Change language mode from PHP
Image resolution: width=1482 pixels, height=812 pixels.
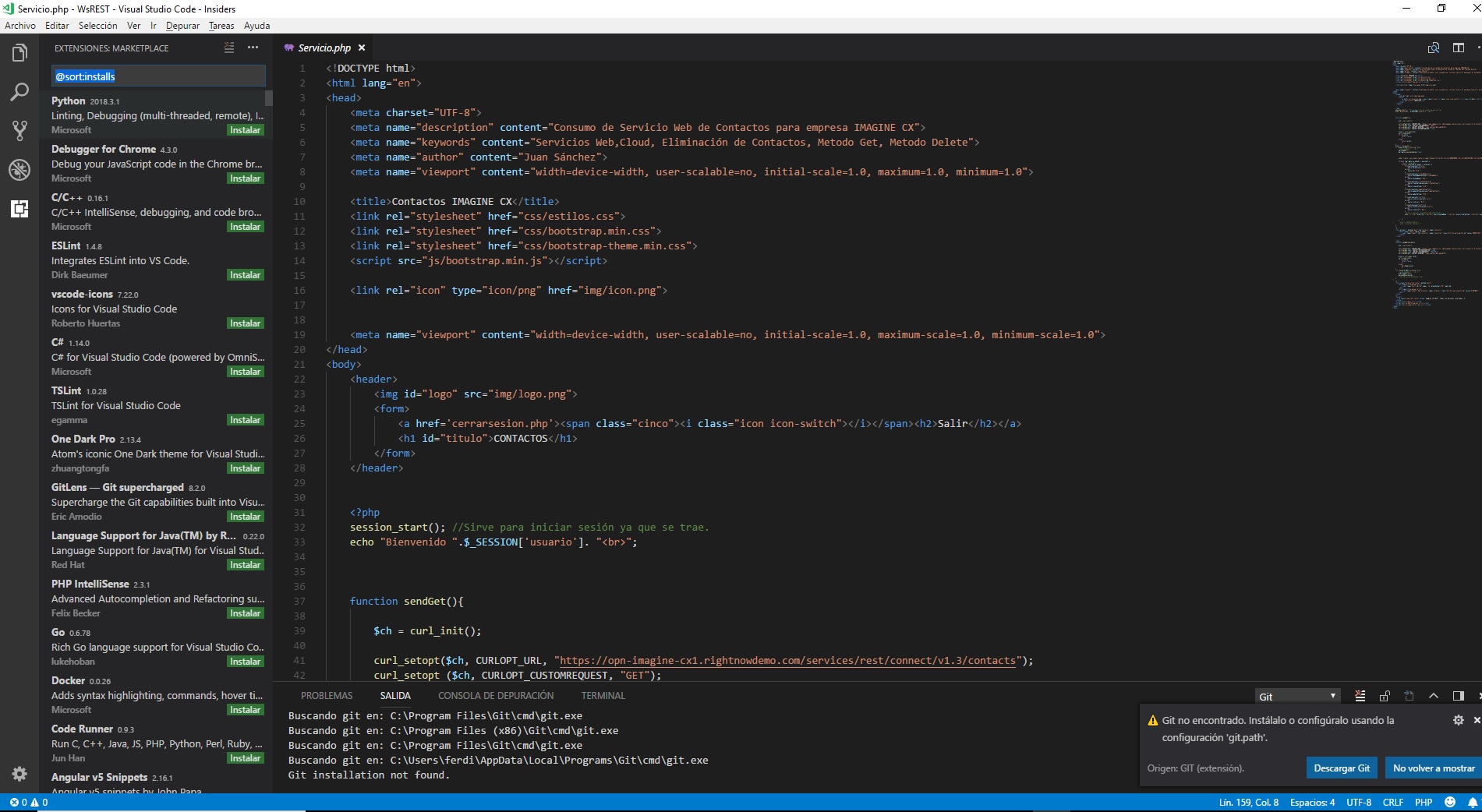tap(1424, 802)
